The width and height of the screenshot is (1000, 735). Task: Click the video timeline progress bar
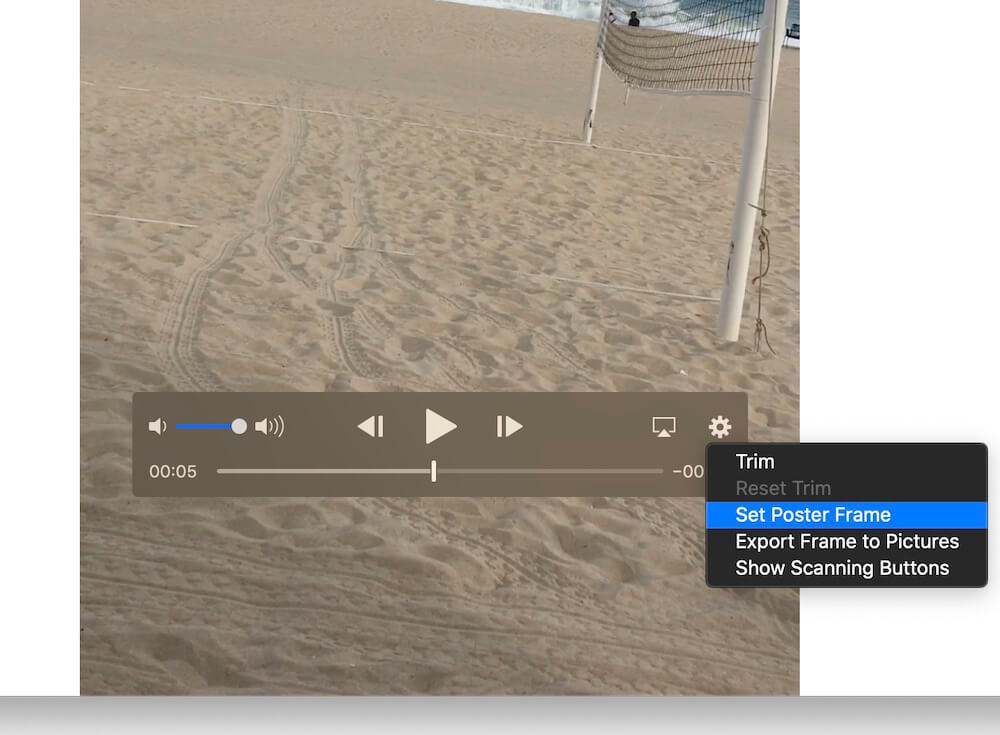(440, 471)
